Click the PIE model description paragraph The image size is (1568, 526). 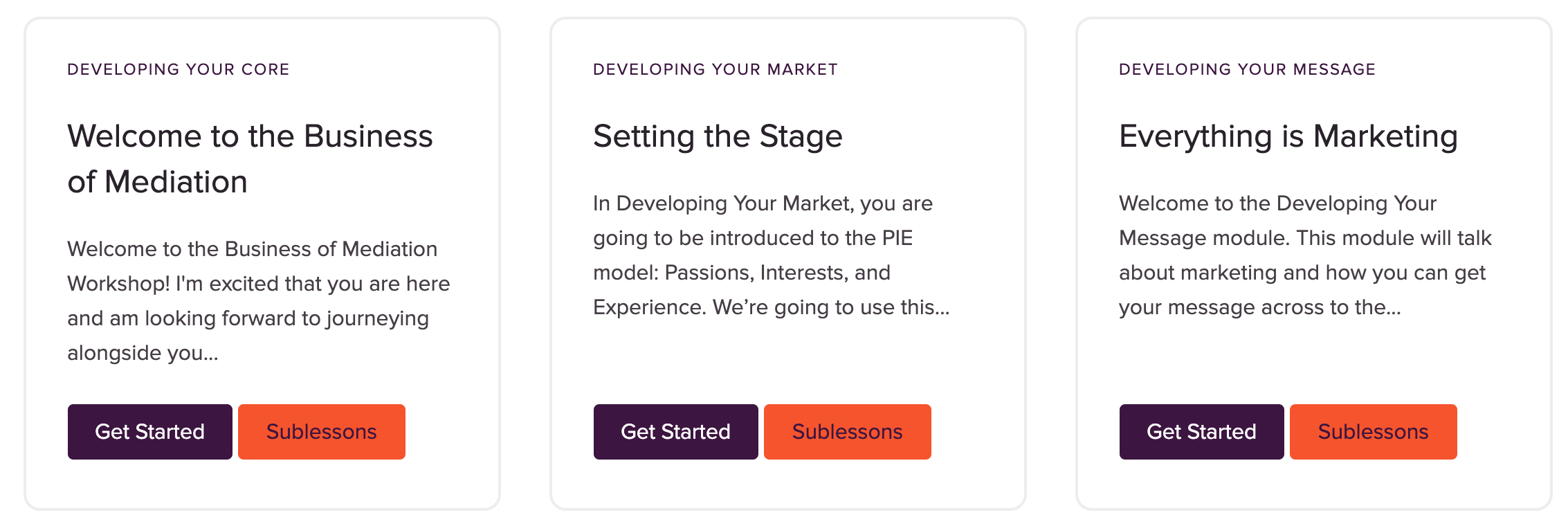pos(771,255)
